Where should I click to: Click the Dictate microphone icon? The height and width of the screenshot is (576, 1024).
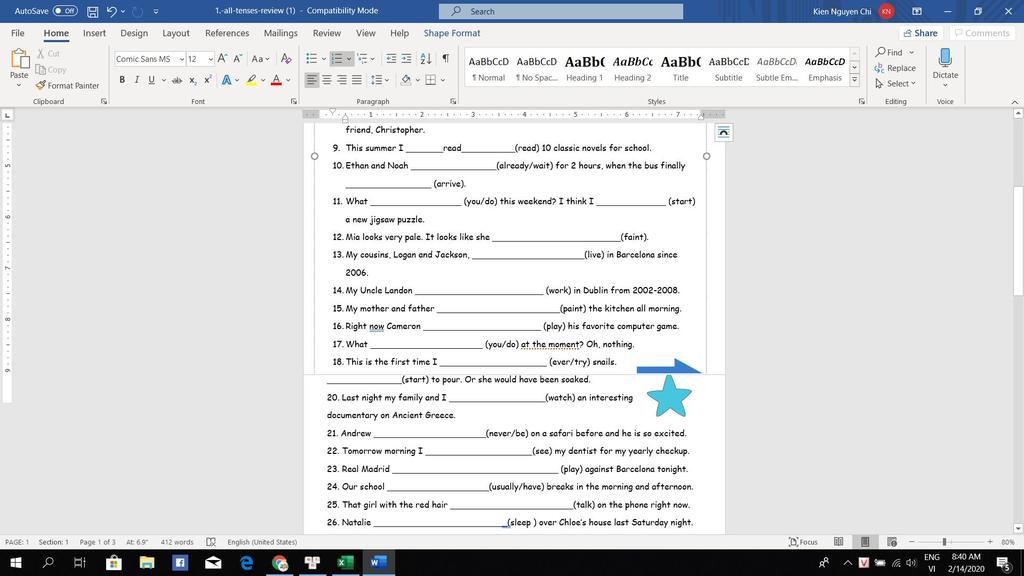[x=944, y=59]
